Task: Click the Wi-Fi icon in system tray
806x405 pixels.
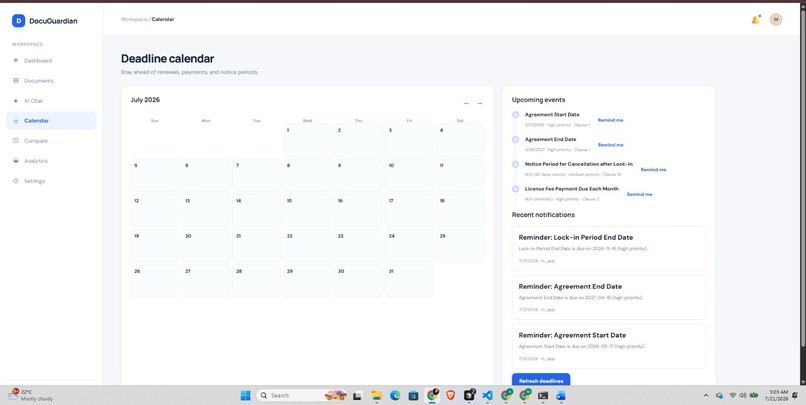Action: tap(733, 395)
